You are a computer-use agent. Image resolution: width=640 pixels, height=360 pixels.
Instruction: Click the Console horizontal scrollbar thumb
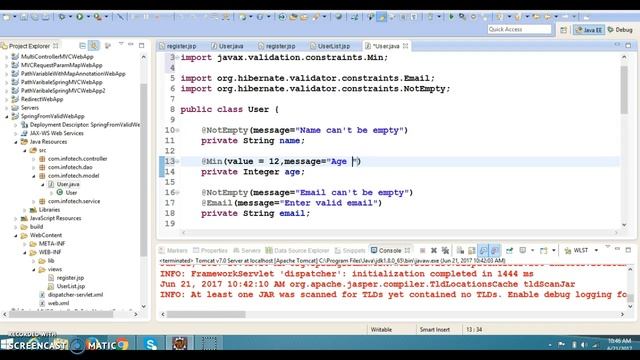pyautogui.click(x=206, y=314)
